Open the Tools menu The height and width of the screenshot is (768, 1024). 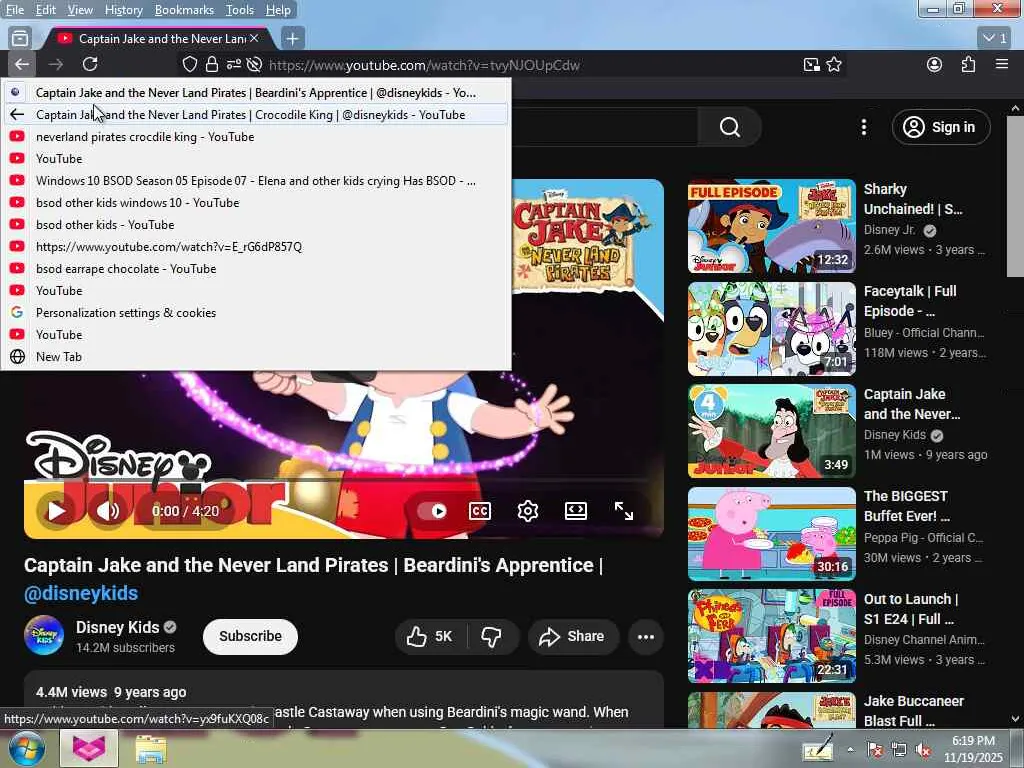click(x=240, y=10)
